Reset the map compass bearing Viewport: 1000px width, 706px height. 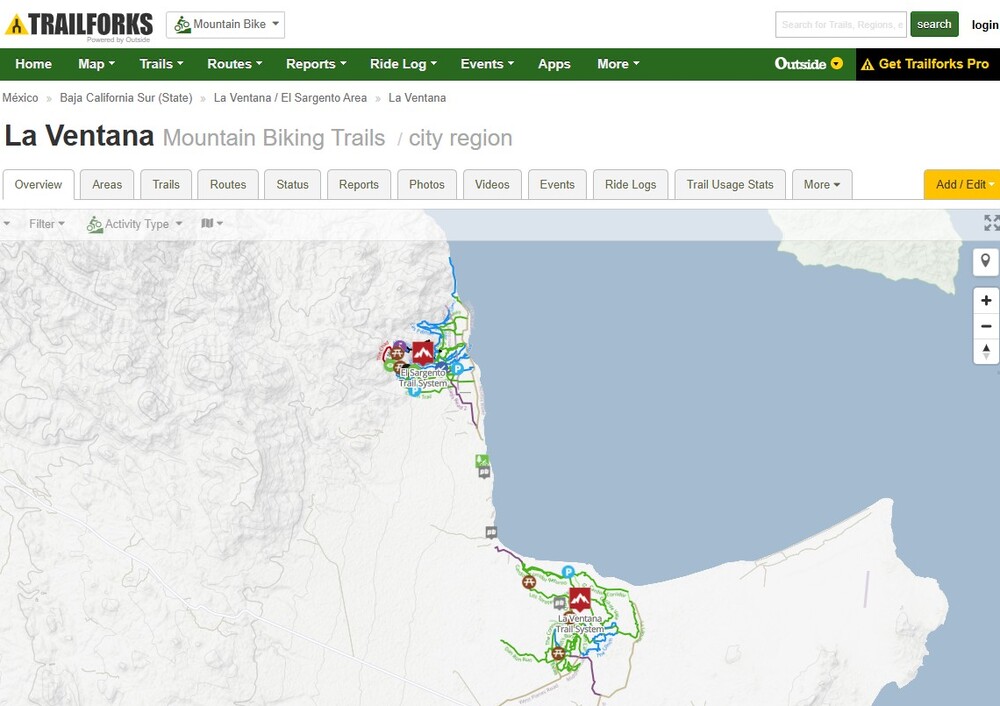pos(986,351)
